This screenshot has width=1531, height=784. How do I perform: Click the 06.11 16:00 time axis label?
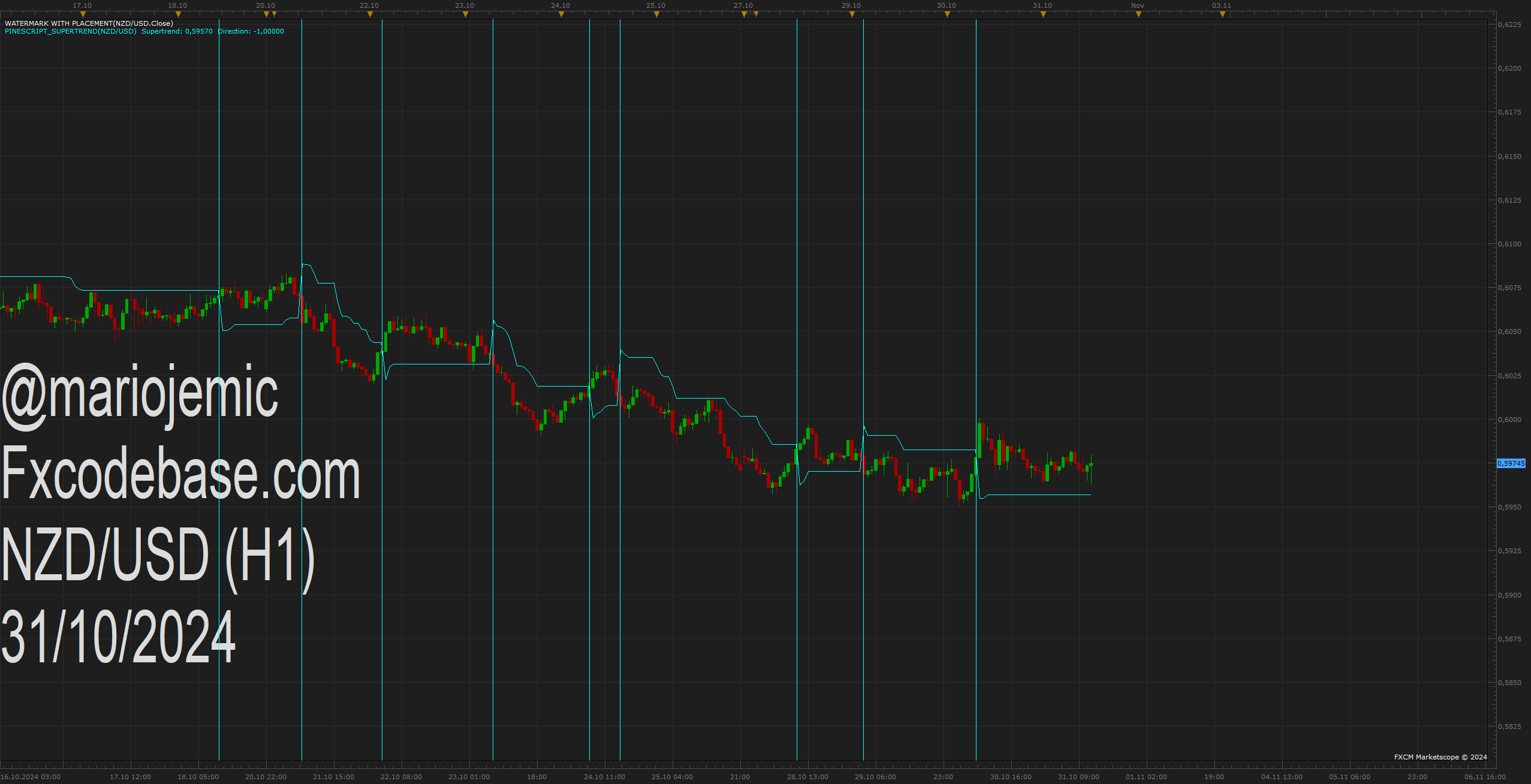tap(1485, 777)
